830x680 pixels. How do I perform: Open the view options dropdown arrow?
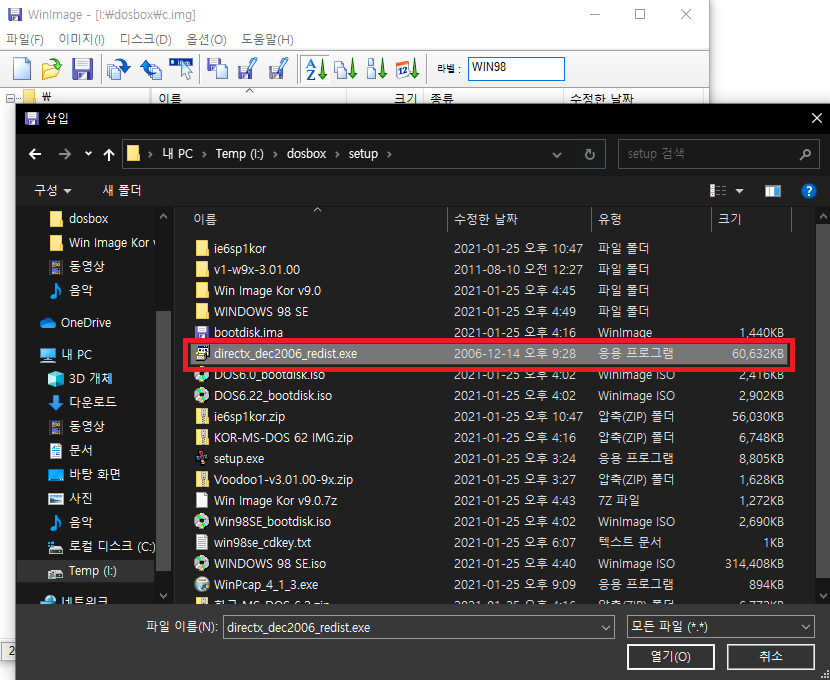(x=739, y=191)
